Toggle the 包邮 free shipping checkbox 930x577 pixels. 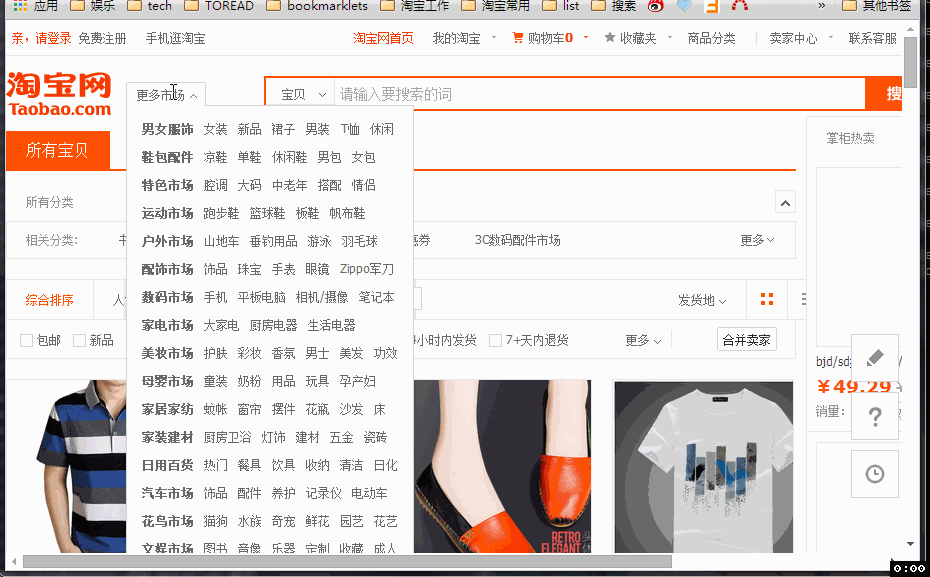[27, 340]
